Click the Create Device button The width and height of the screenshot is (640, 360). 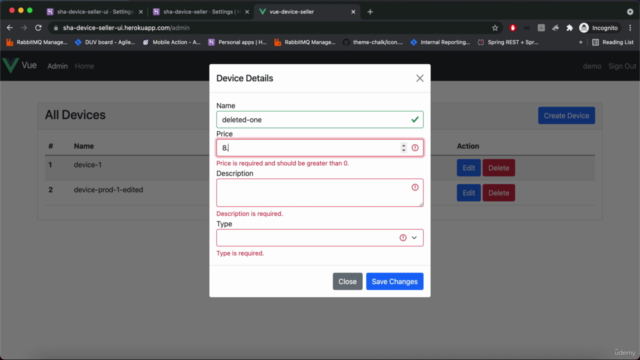(x=566, y=116)
